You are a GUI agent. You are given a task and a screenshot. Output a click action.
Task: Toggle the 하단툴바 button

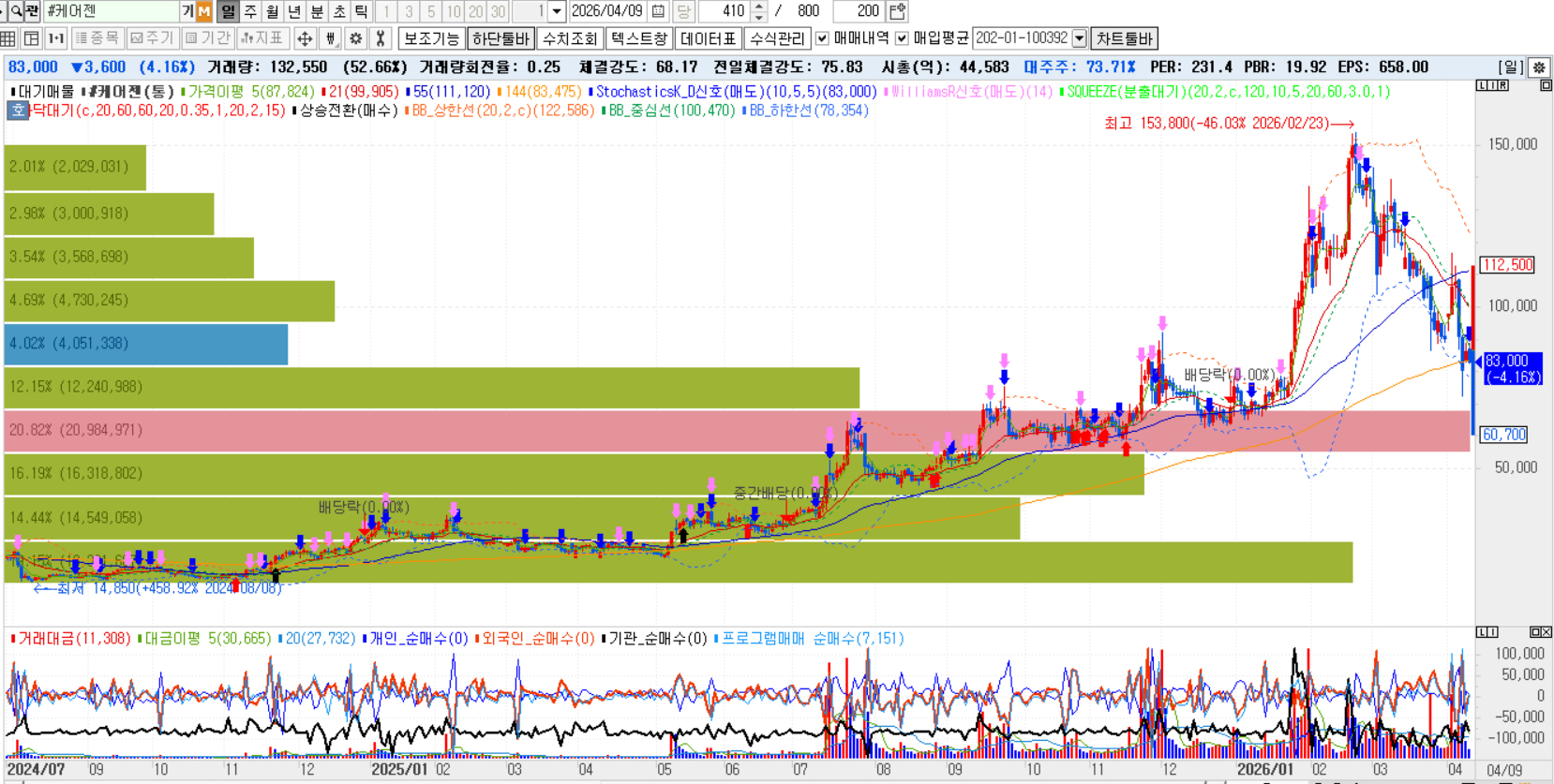click(501, 38)
